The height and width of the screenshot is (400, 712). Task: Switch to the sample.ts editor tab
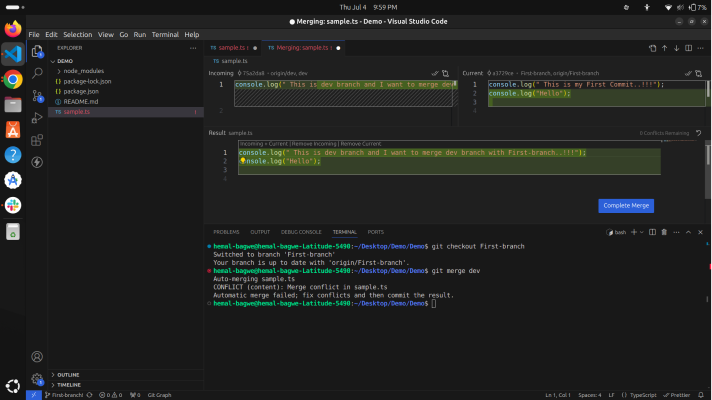pos(233,48)
